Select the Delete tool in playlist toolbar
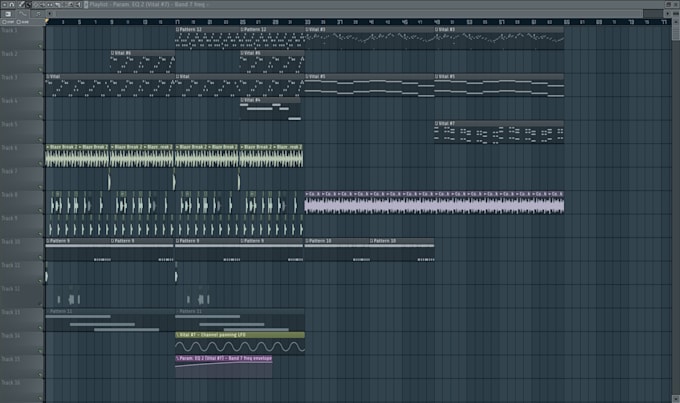Image resolution: width=680 pixels, height=403 pixels. click(x=36, y=5)
